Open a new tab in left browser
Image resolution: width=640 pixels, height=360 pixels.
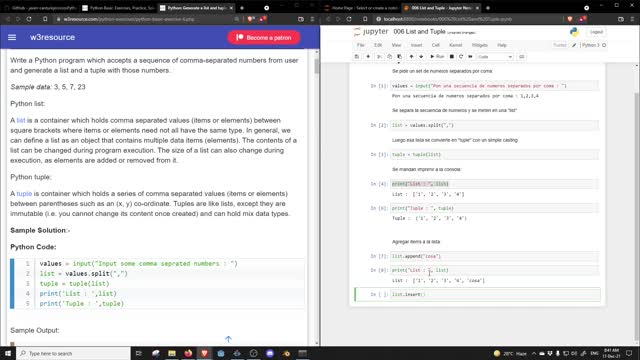(242, 8)
